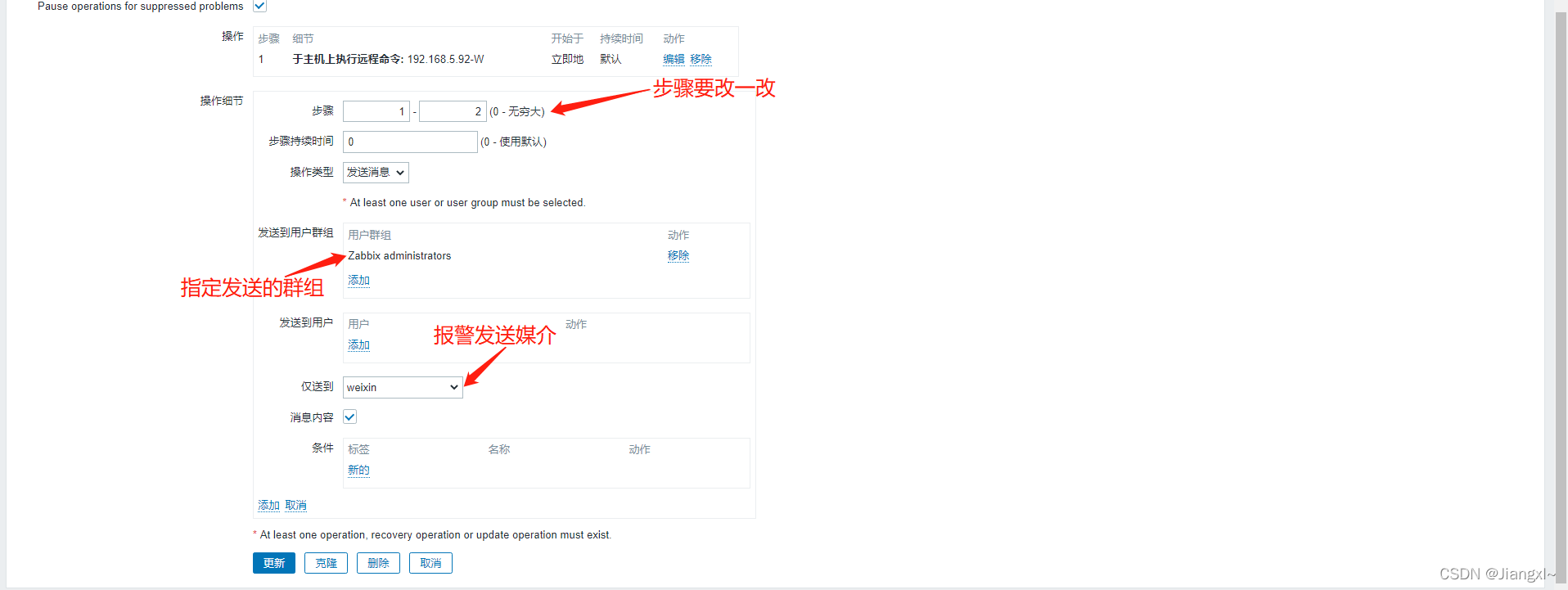Click the 删除 button
This screenshot has width=1568, height=590.
coord(378,563)
